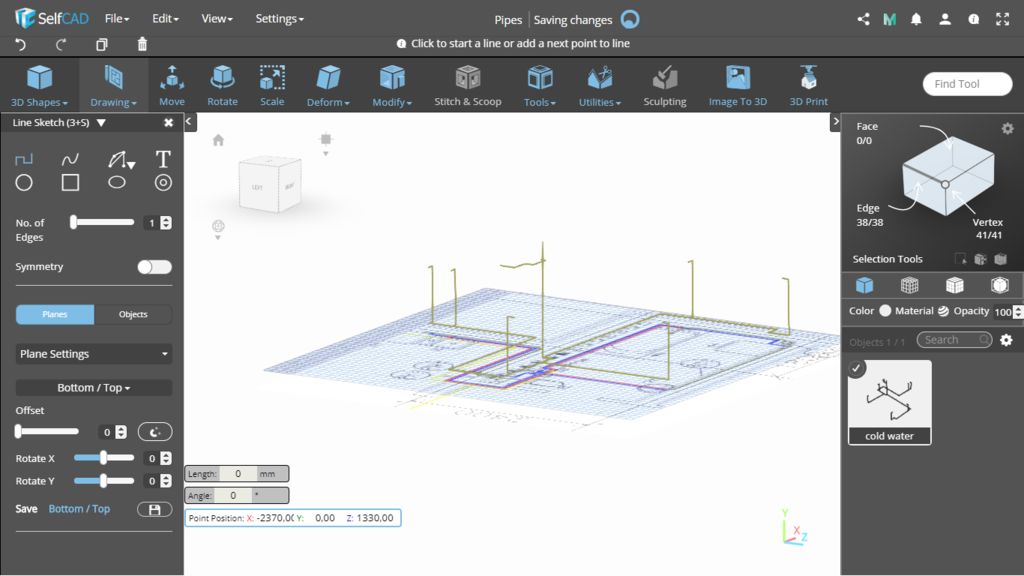Open the Settings menu

pos(279,19)
